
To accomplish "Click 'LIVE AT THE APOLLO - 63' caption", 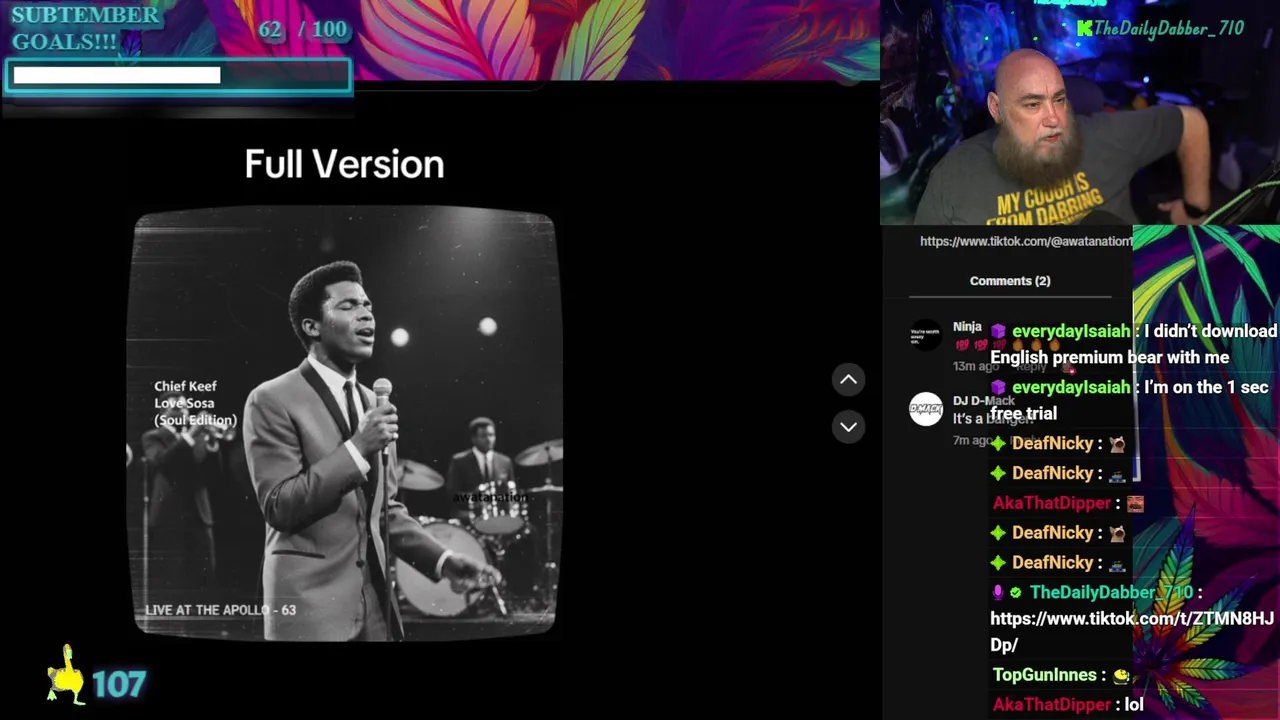I will click(x=220, y=610).
